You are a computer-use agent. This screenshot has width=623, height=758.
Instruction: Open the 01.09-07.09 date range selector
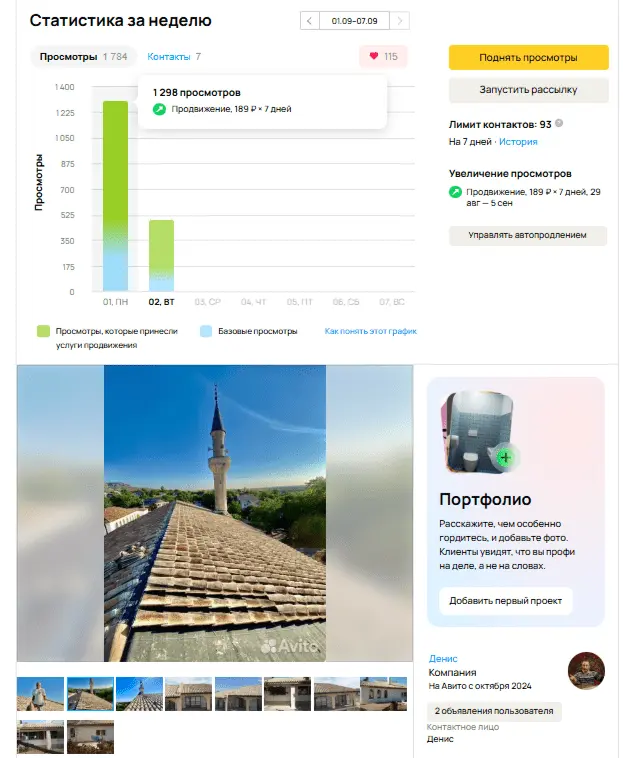pyautogui.click(x=354, y=21)
